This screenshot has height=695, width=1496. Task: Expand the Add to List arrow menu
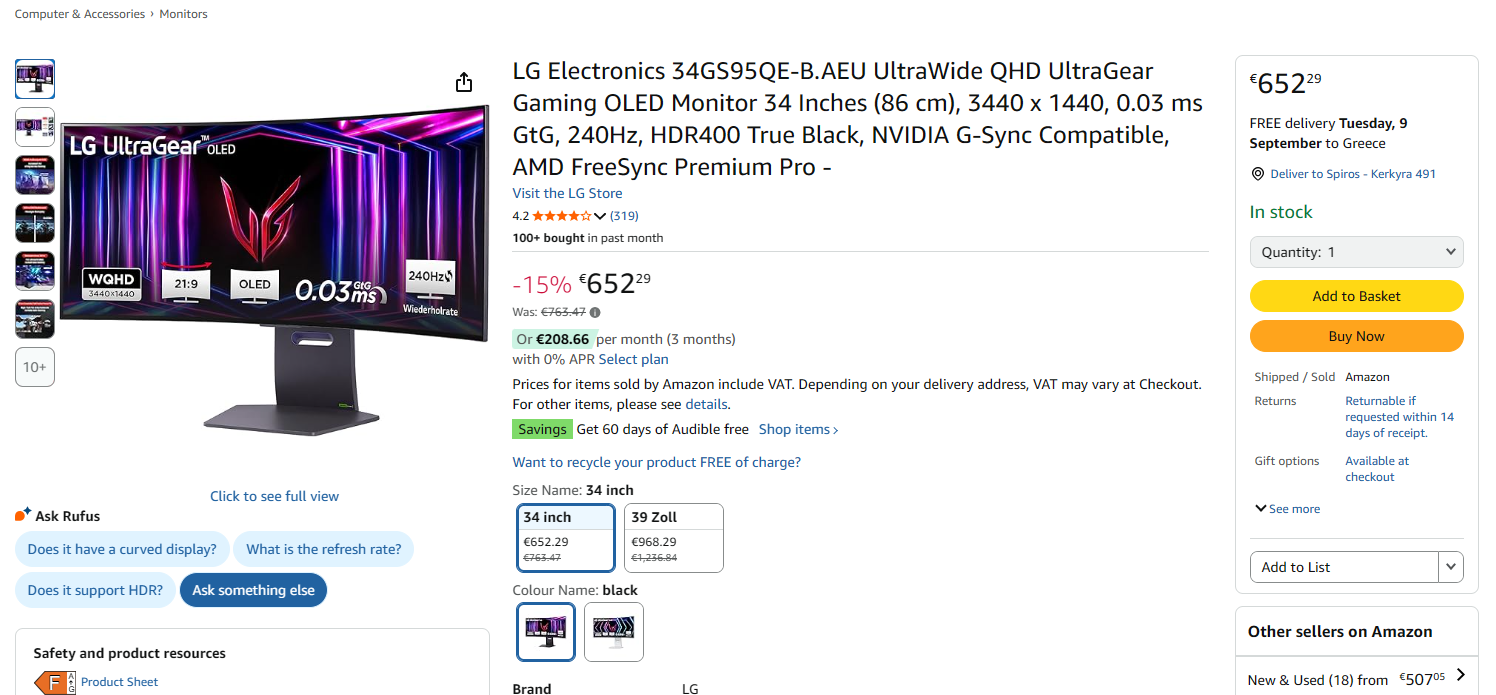(x=1451, y=567)
